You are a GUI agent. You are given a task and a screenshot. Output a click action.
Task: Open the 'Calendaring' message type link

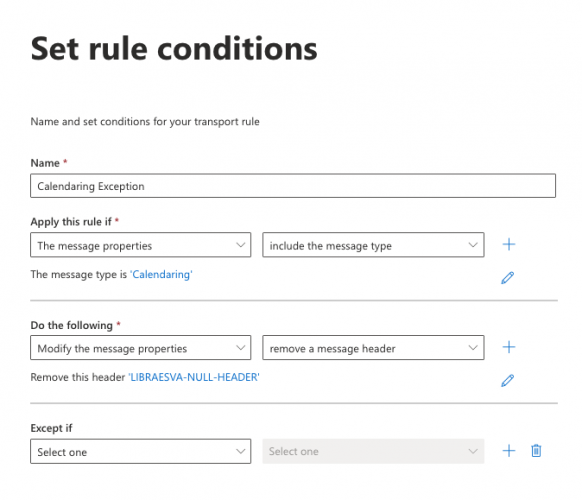point(161,274)
